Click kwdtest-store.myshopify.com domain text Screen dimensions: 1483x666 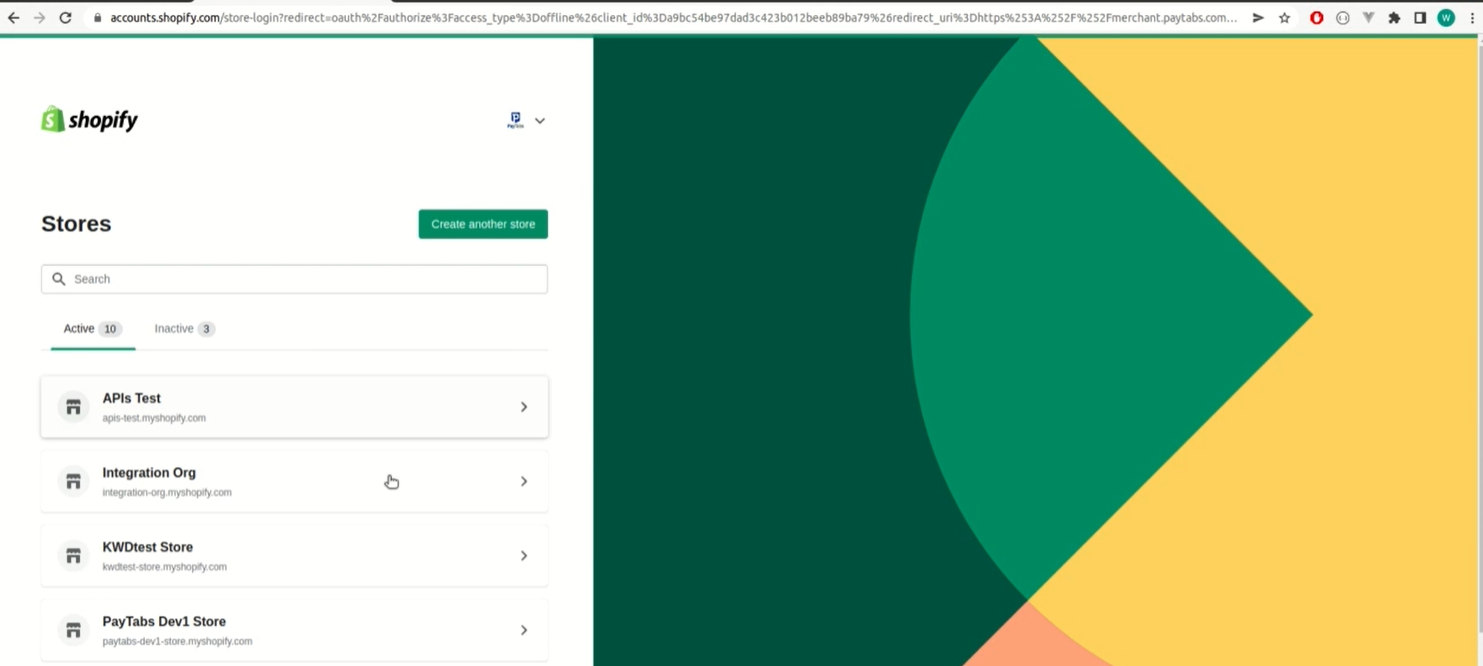click(164, 567)
